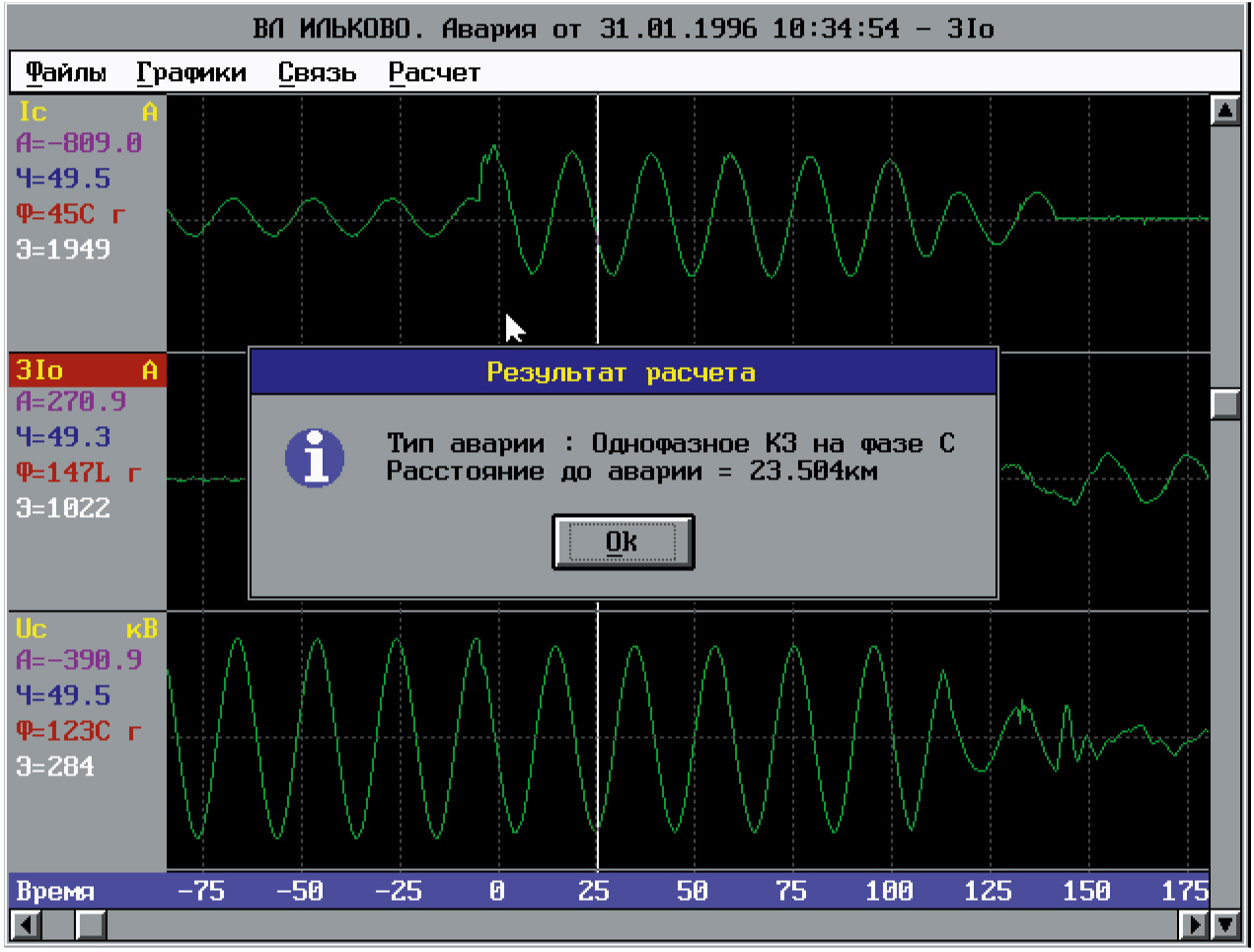Click the horizontal scrollbar right arrow

coord(1195,924)
